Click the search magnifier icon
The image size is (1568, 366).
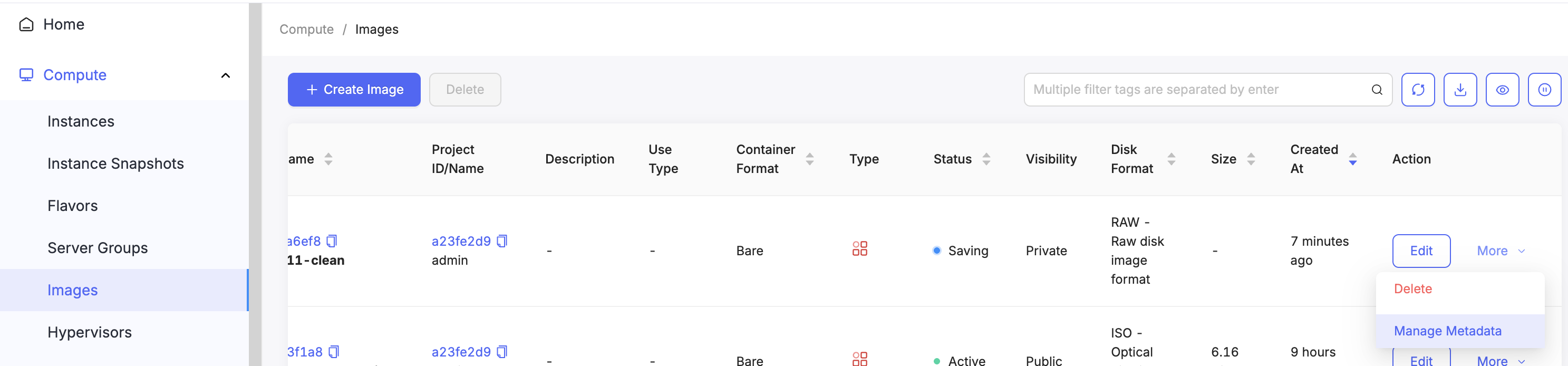(x=1376, y=90)
